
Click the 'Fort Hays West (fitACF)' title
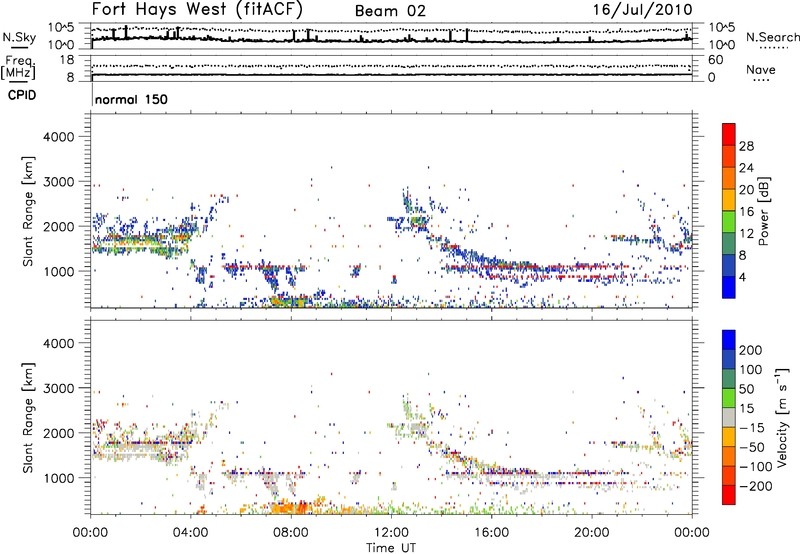[x=197, y=9]
